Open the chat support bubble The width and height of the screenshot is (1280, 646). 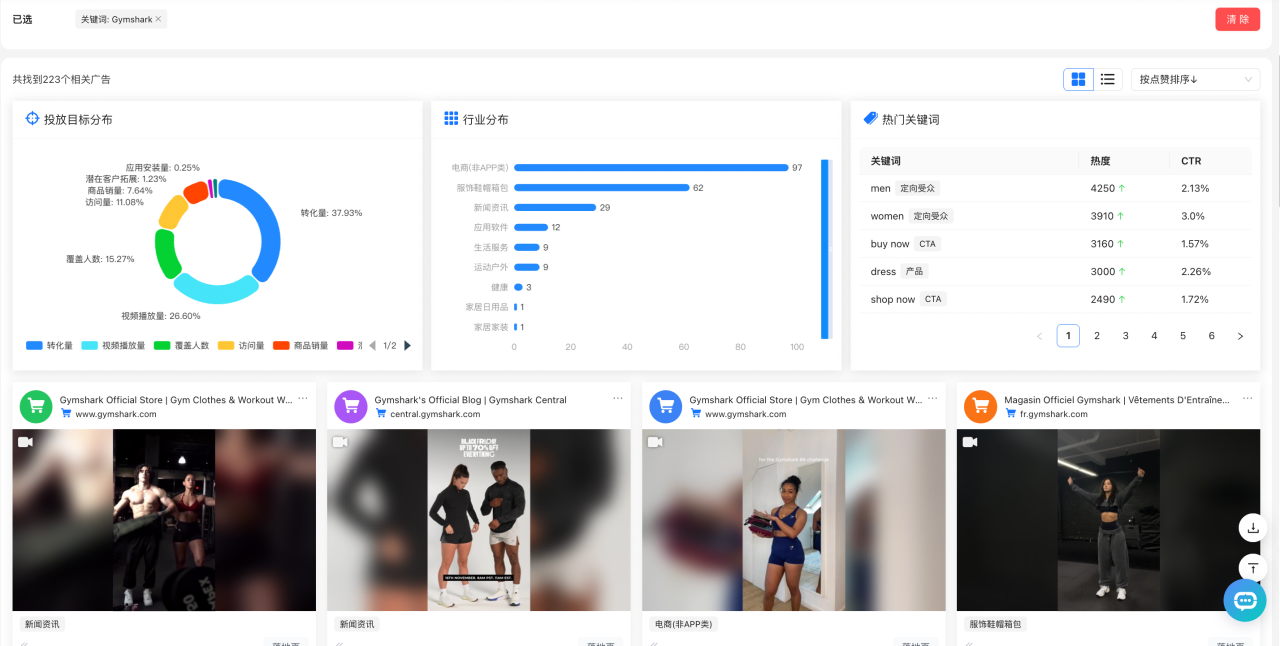pyautogui.click(x=1245, y=600)
